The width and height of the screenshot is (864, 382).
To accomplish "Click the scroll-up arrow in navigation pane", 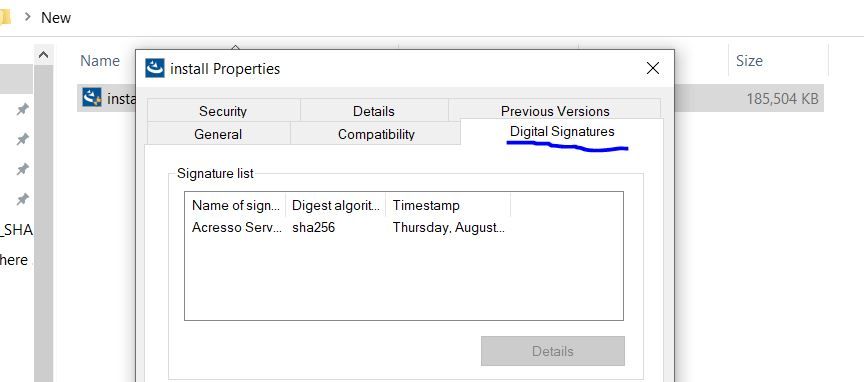I will (44, 55).
